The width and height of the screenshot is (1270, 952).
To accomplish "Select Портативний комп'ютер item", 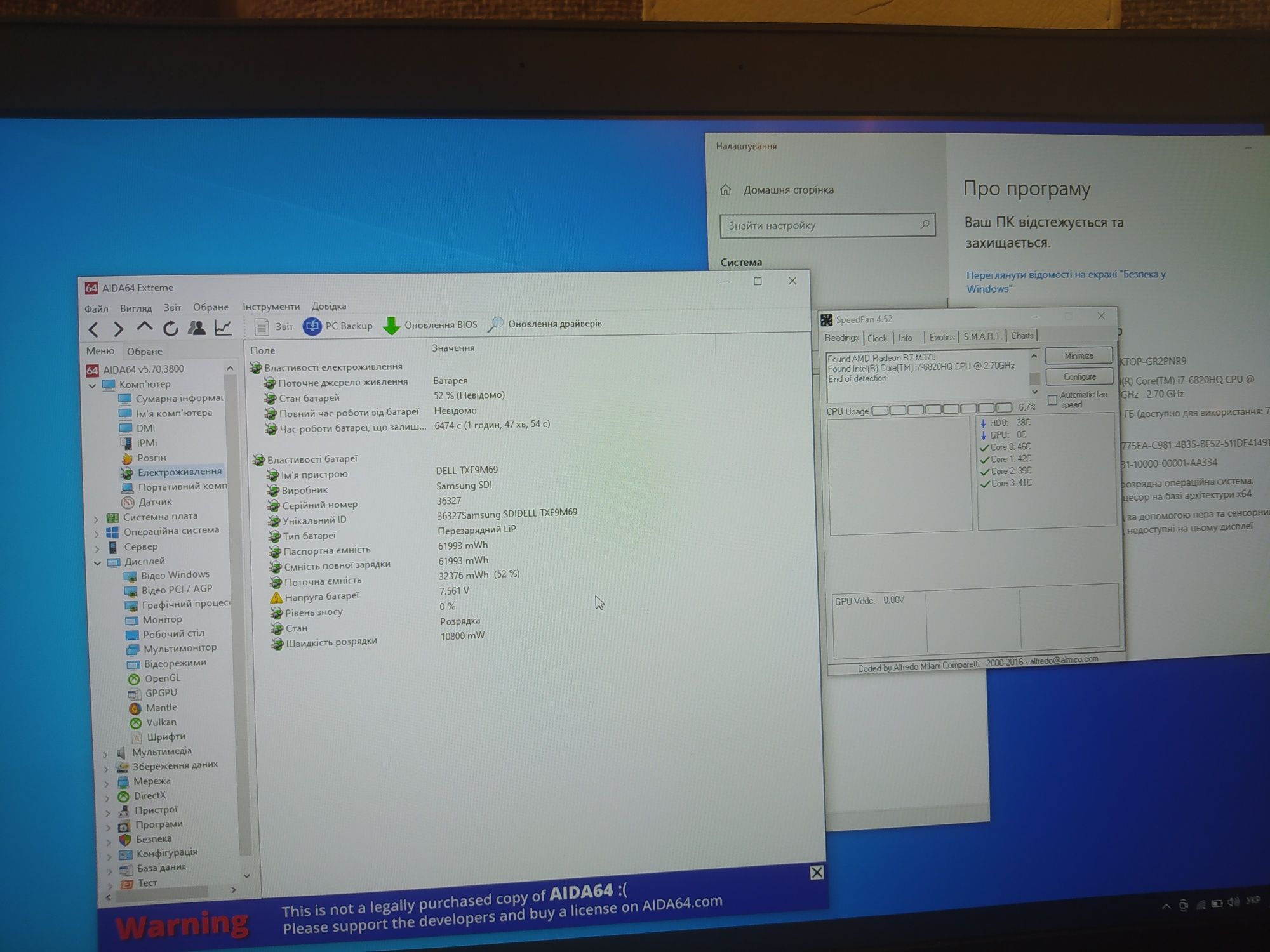I will (x=175, y=487).
